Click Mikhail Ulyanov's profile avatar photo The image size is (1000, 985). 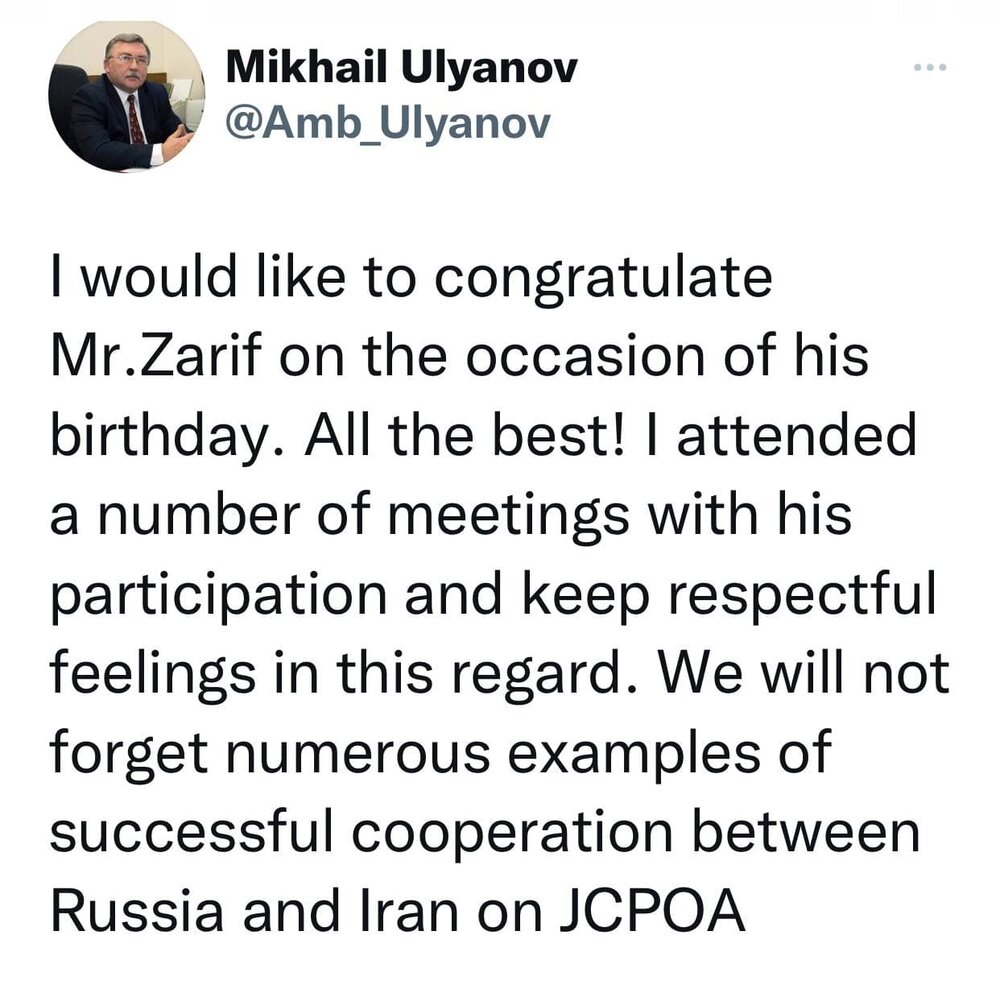pyautogui.click(x=125, y=96)
